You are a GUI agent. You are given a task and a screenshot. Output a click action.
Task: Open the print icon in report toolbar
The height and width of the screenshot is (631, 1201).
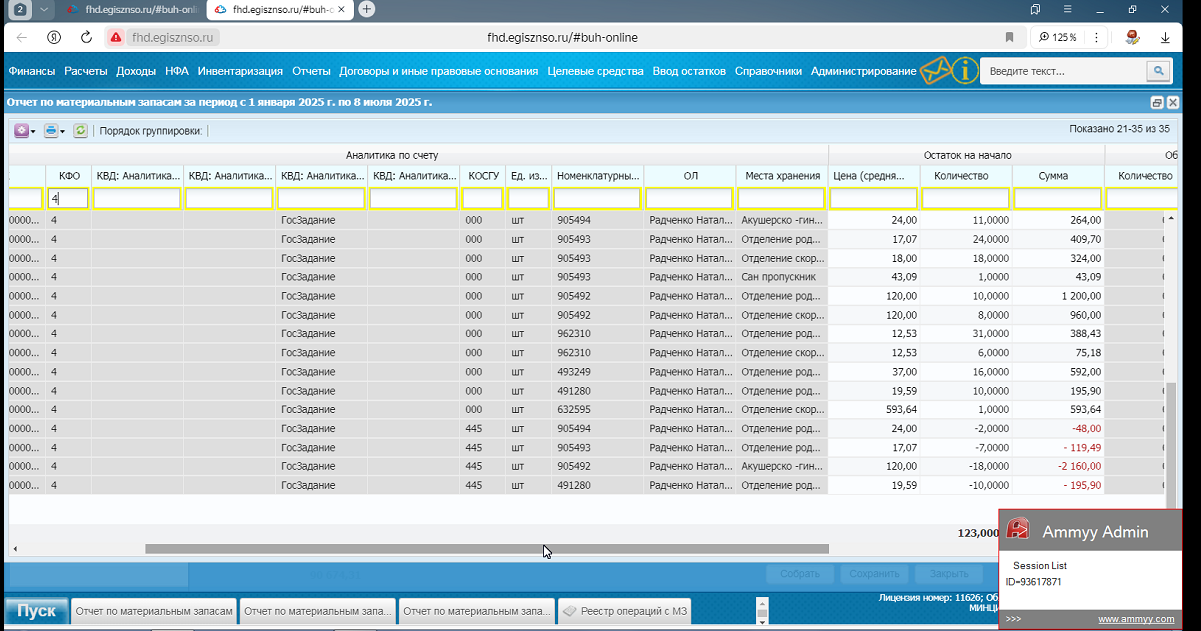point(50,131)
